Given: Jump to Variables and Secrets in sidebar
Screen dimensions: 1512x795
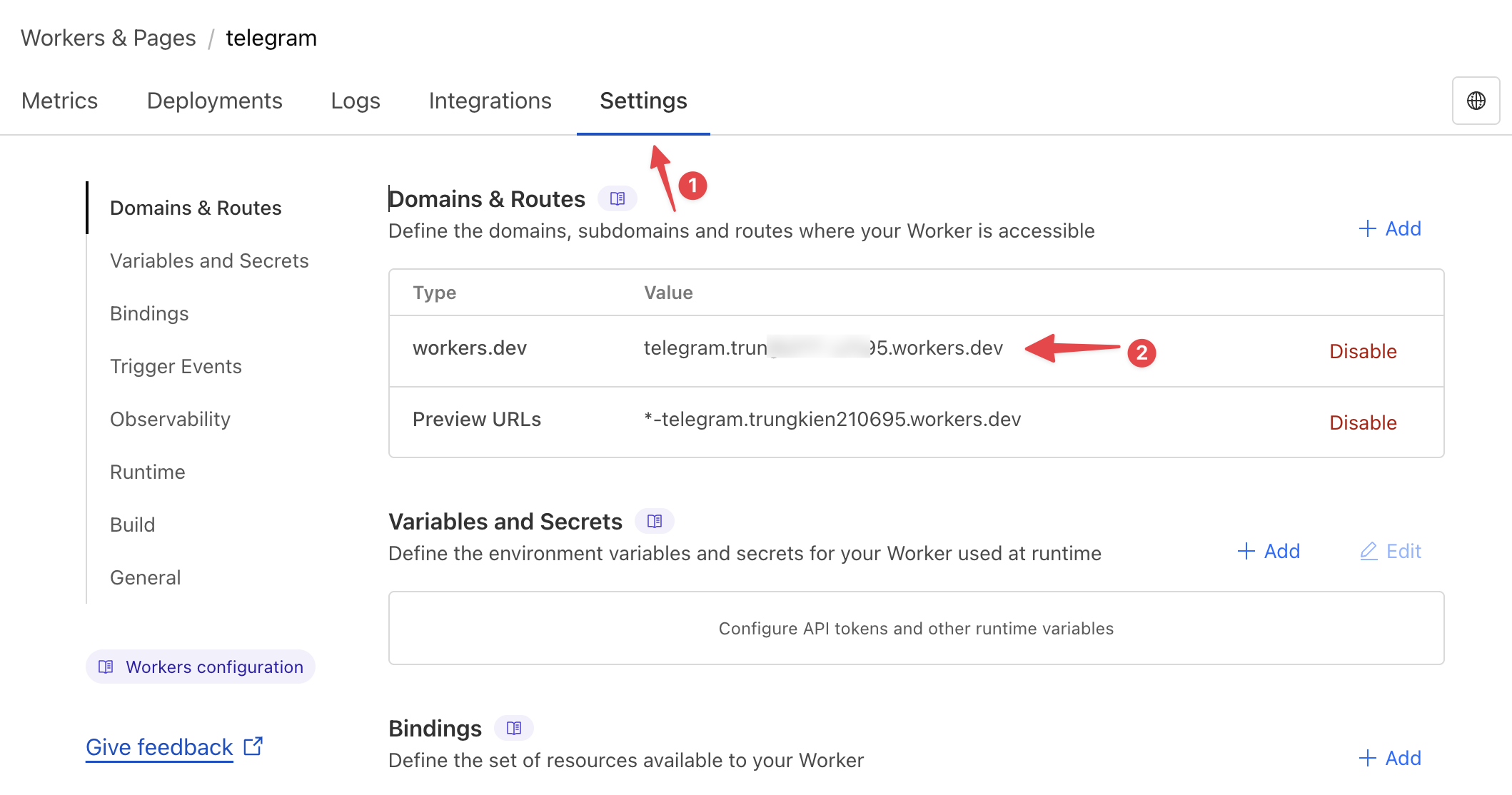Looking at the screenshot, I should pyautogui.click(x=209, y=260).
